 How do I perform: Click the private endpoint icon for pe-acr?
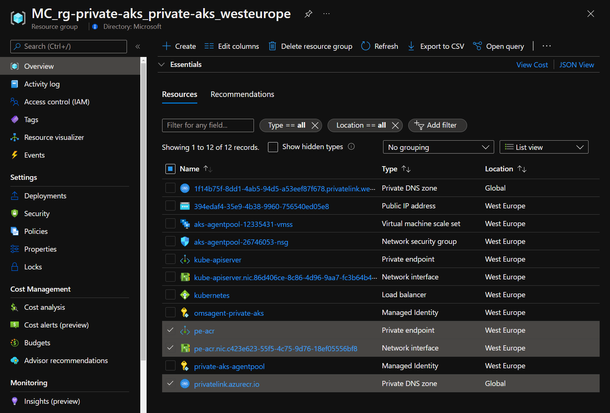[x=185, y=331]
